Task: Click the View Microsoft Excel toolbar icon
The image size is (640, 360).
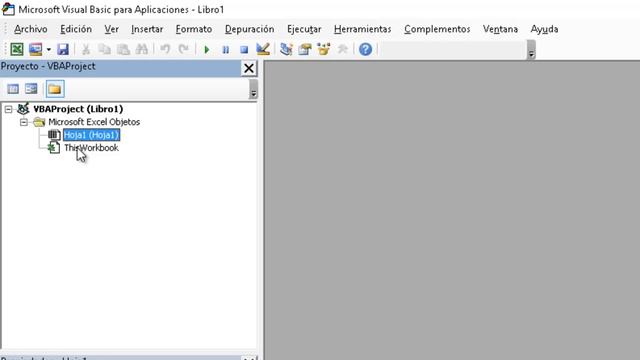Action: click(x=17, y=49)
